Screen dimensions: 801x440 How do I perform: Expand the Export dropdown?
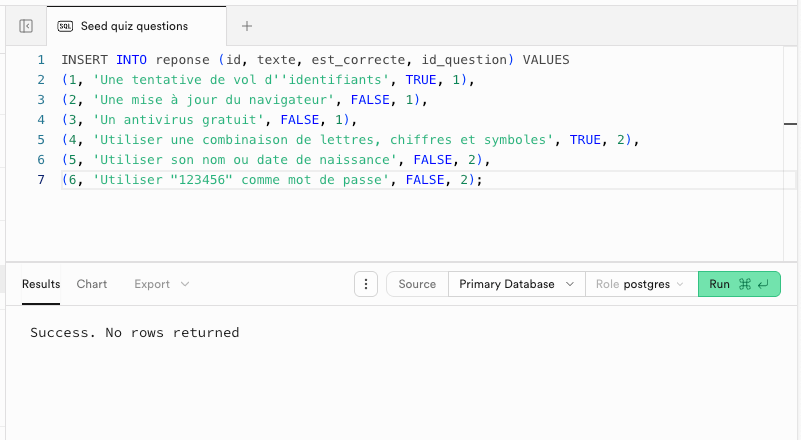click(x=161, y=284)
